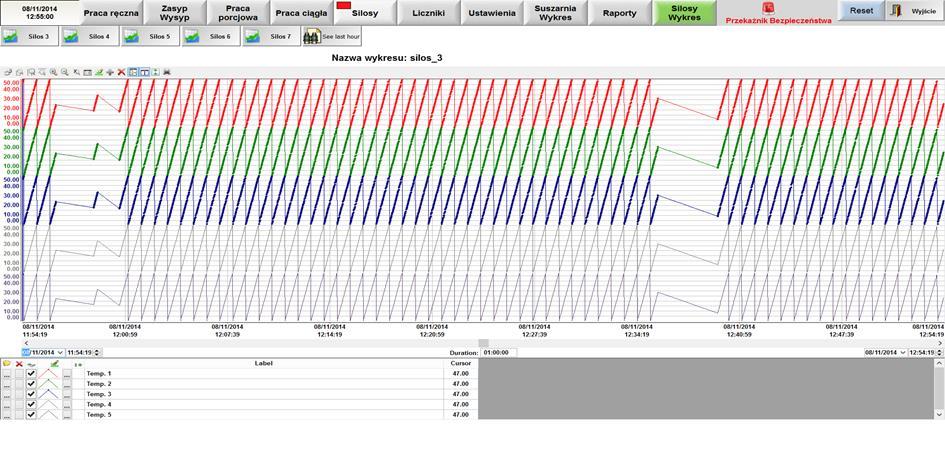The width and height of the screenshot is (945, 463).
Task: Open the Praca ręczna tab
Action: 111,13
